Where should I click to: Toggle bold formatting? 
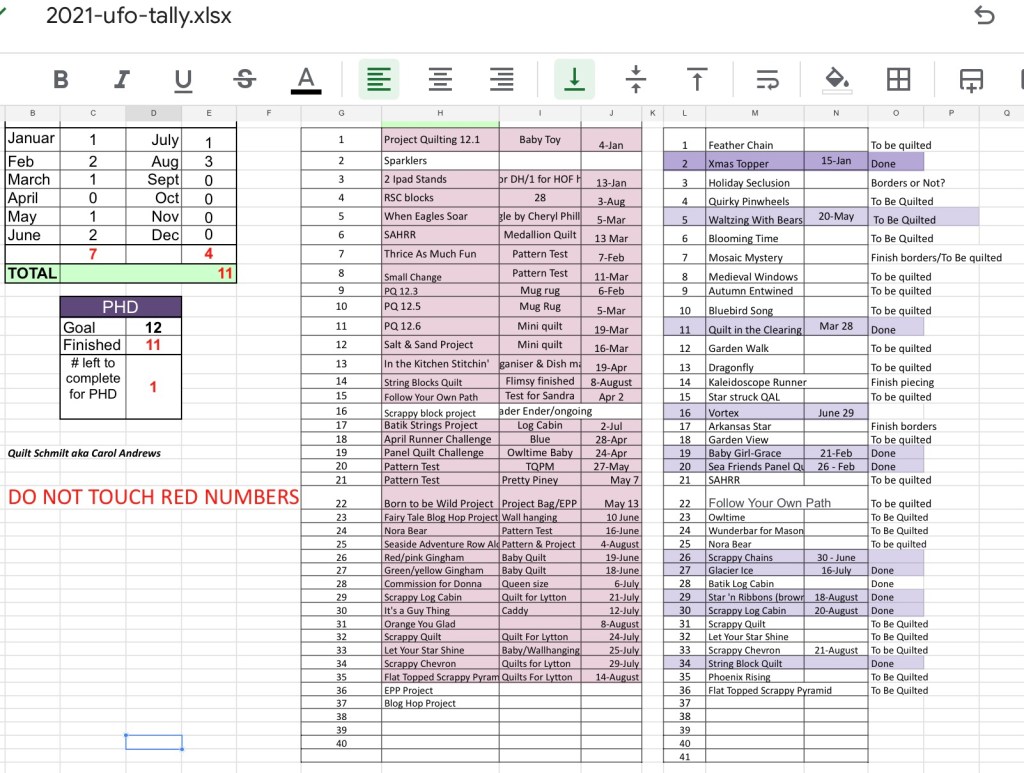point(61,79)
